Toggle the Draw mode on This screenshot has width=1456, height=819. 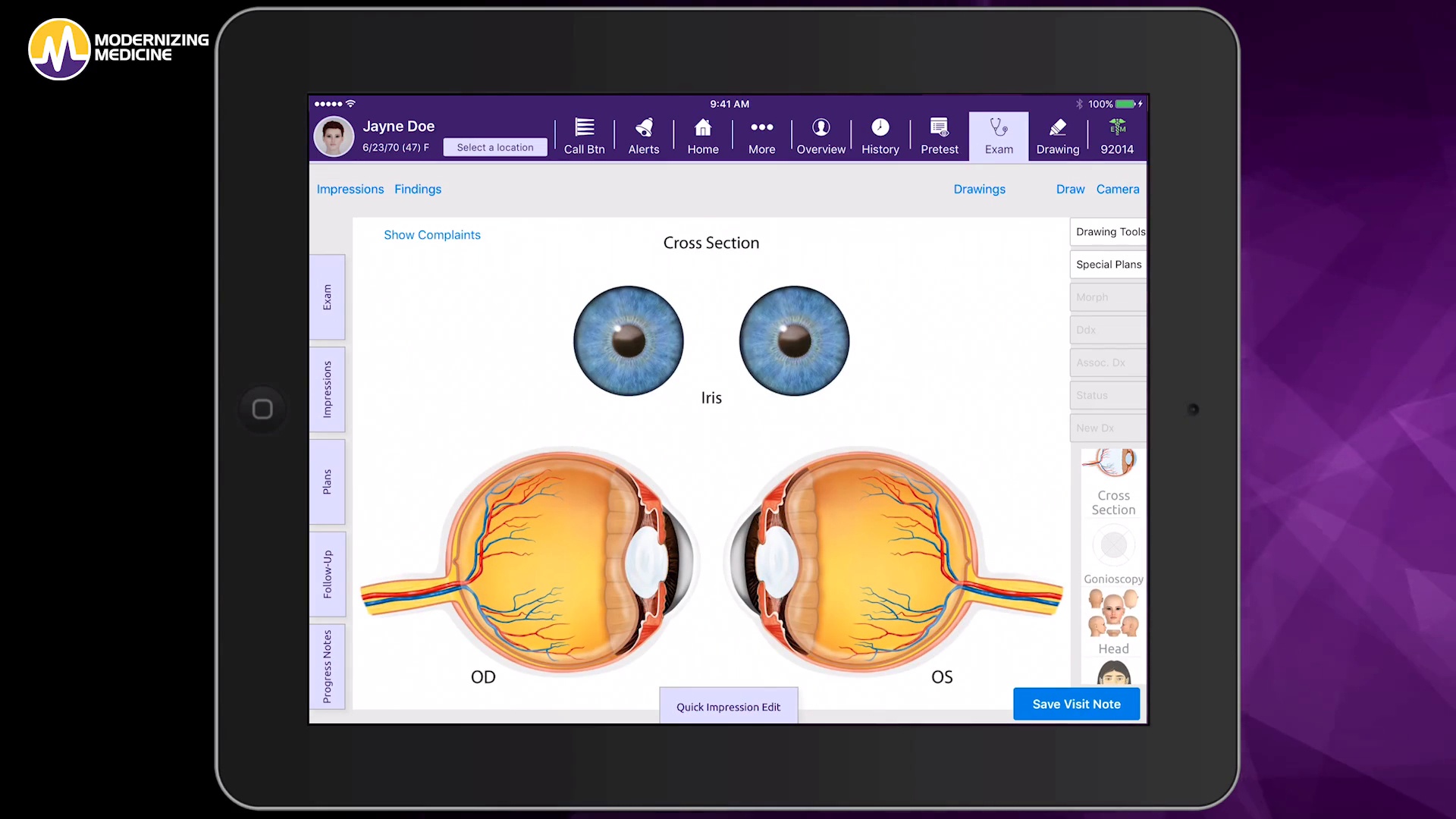(1070, 189)
